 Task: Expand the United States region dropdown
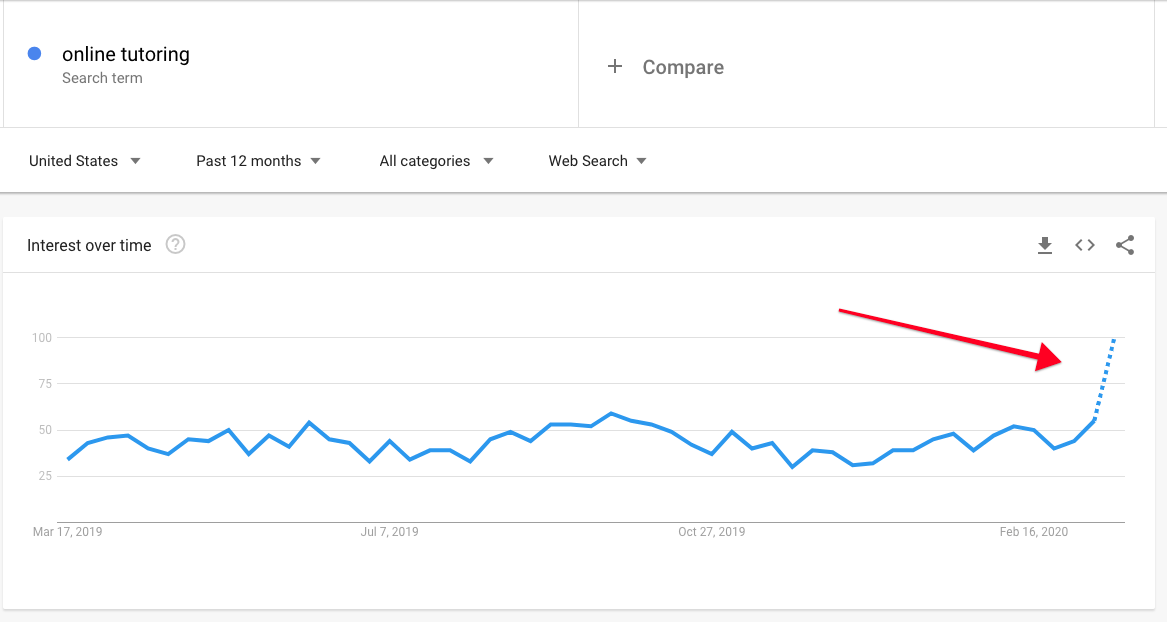84,161
